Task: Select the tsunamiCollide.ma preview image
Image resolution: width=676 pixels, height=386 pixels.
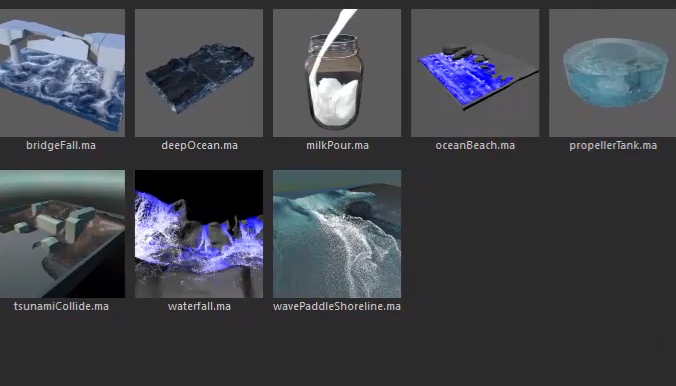Action: tap(63, 234)
